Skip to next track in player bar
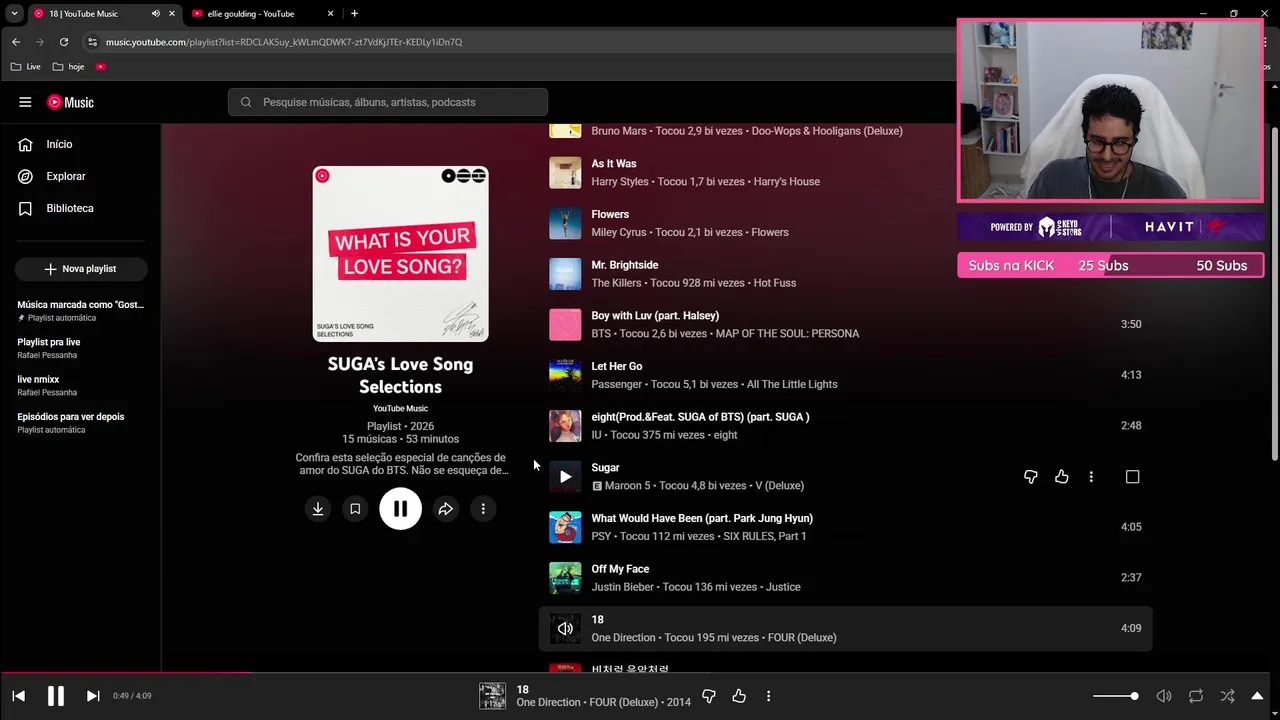 tap(93, 696)
